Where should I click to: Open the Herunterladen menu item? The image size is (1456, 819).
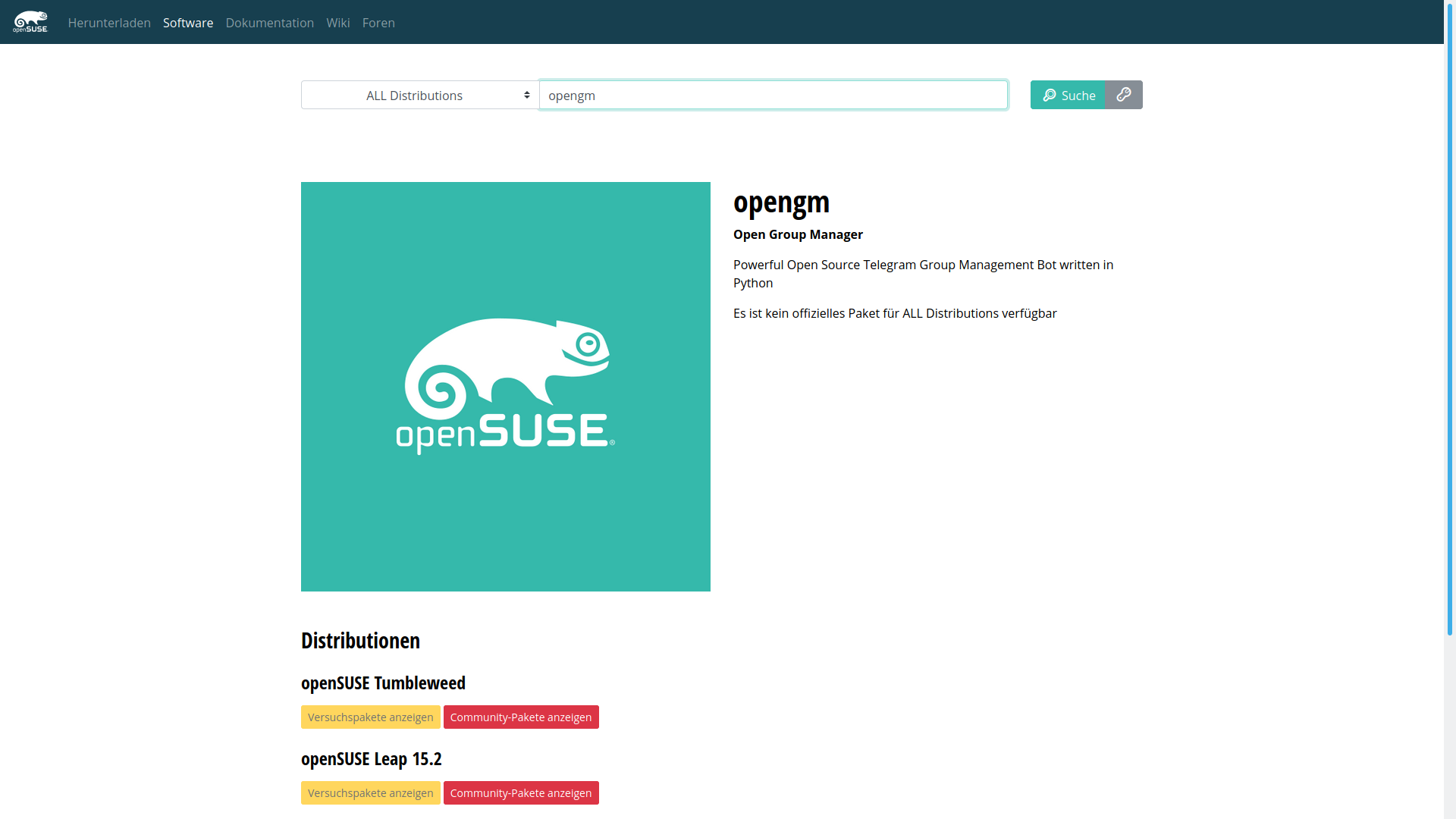click(109, 23)
